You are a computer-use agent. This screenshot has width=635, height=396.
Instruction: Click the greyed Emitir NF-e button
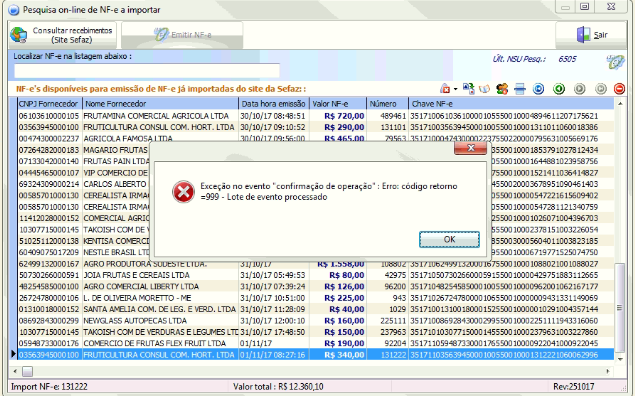click(182, 35)
